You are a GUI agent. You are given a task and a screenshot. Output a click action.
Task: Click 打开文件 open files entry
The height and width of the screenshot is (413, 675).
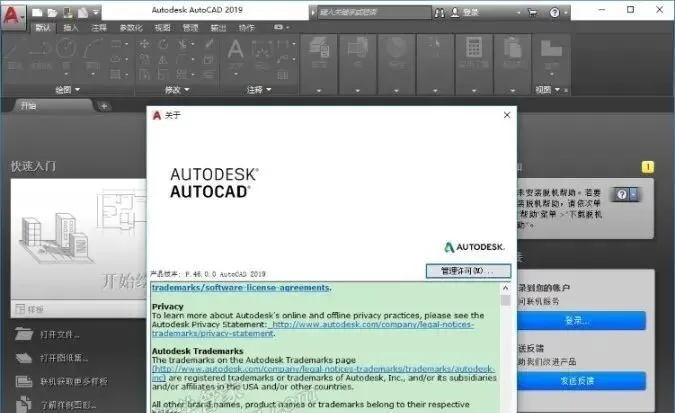[46, 334]
